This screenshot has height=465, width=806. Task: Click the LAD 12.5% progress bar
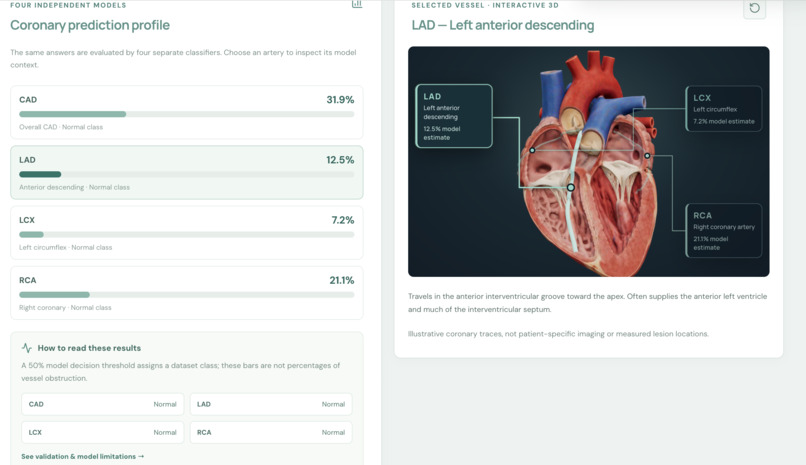point(187,174)
